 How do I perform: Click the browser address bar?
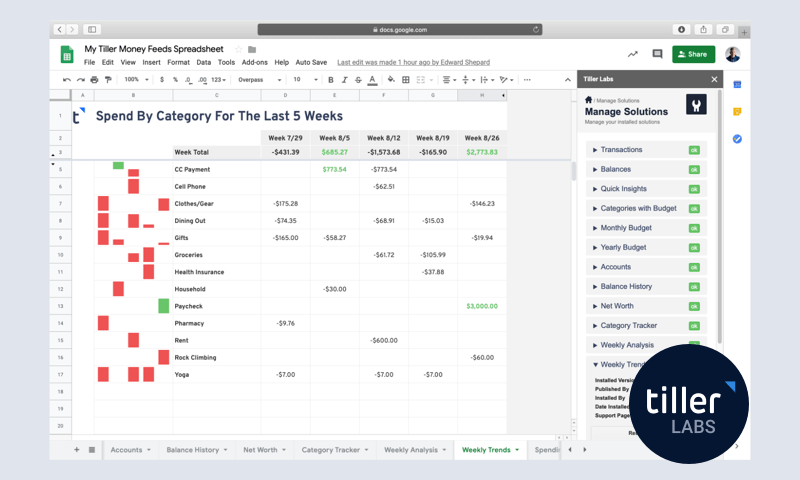(399, 30)
